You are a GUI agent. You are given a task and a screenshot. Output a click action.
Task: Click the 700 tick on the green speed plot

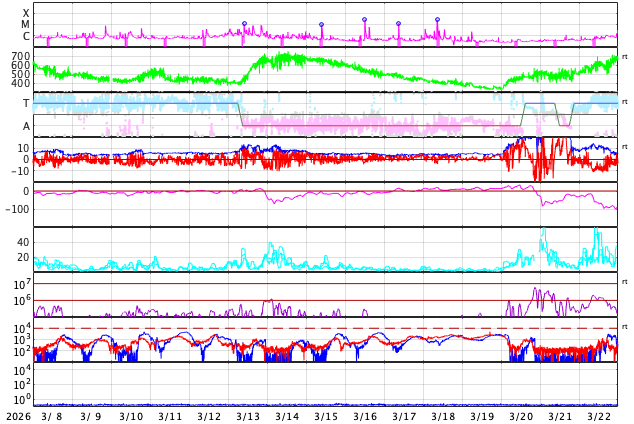point(20,56)
